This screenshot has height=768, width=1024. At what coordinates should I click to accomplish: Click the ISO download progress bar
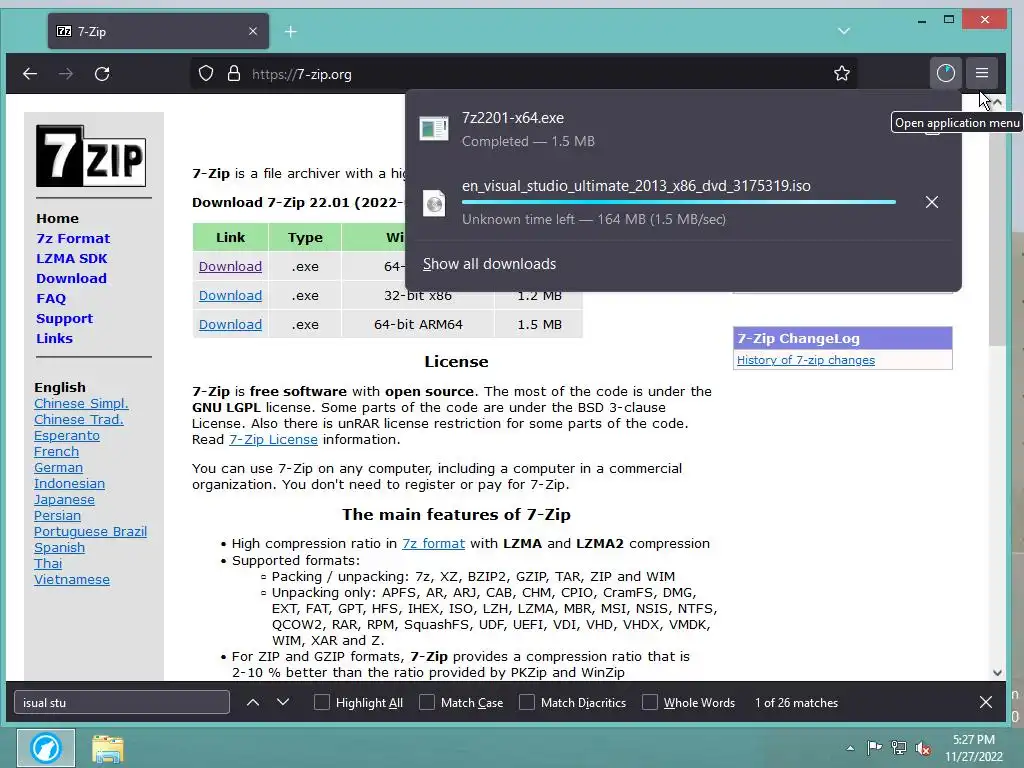tap(679, 202)
